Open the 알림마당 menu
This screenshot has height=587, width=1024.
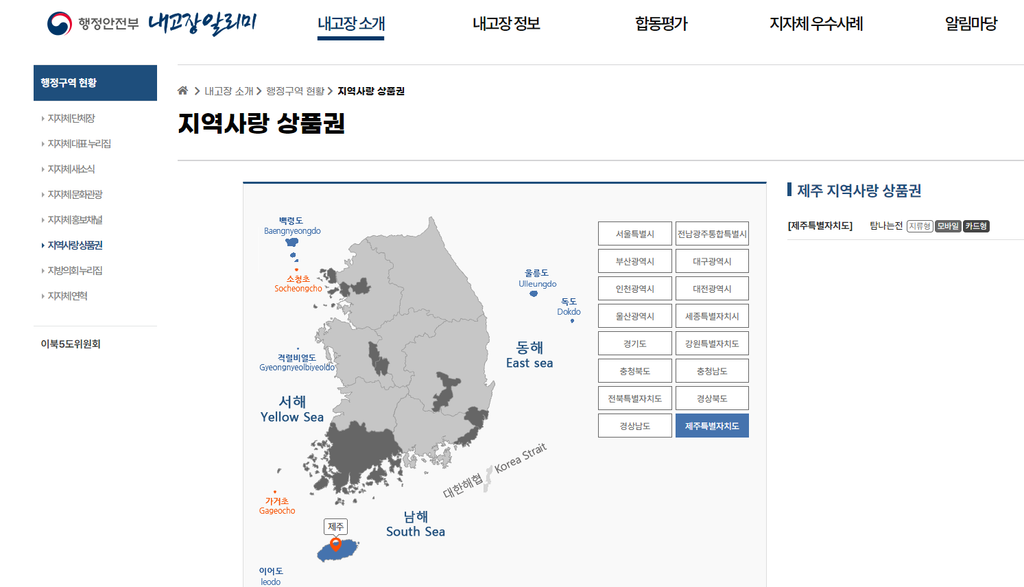click(971, 24)
